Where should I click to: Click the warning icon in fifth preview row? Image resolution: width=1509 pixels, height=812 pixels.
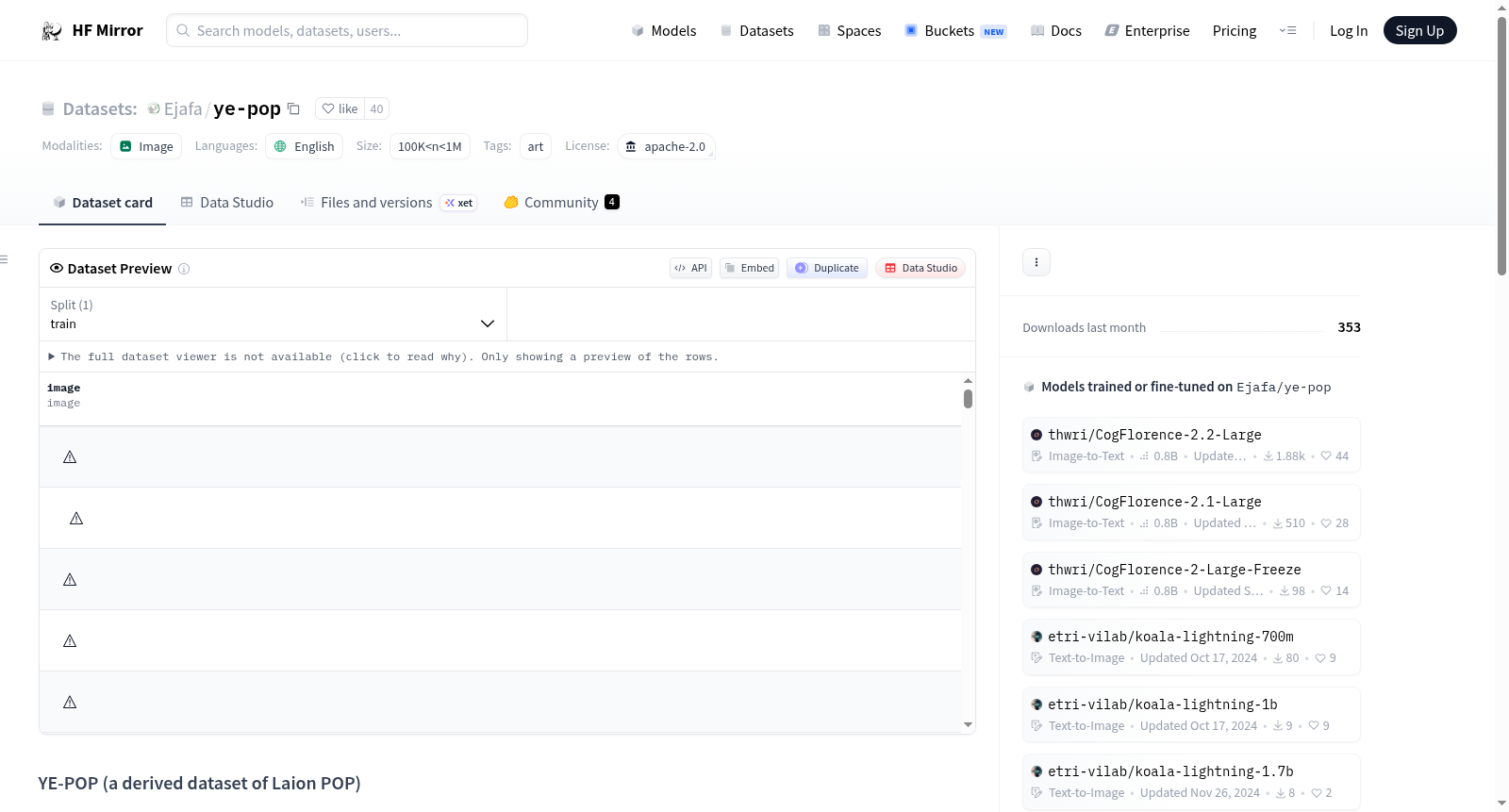point(70,703)
